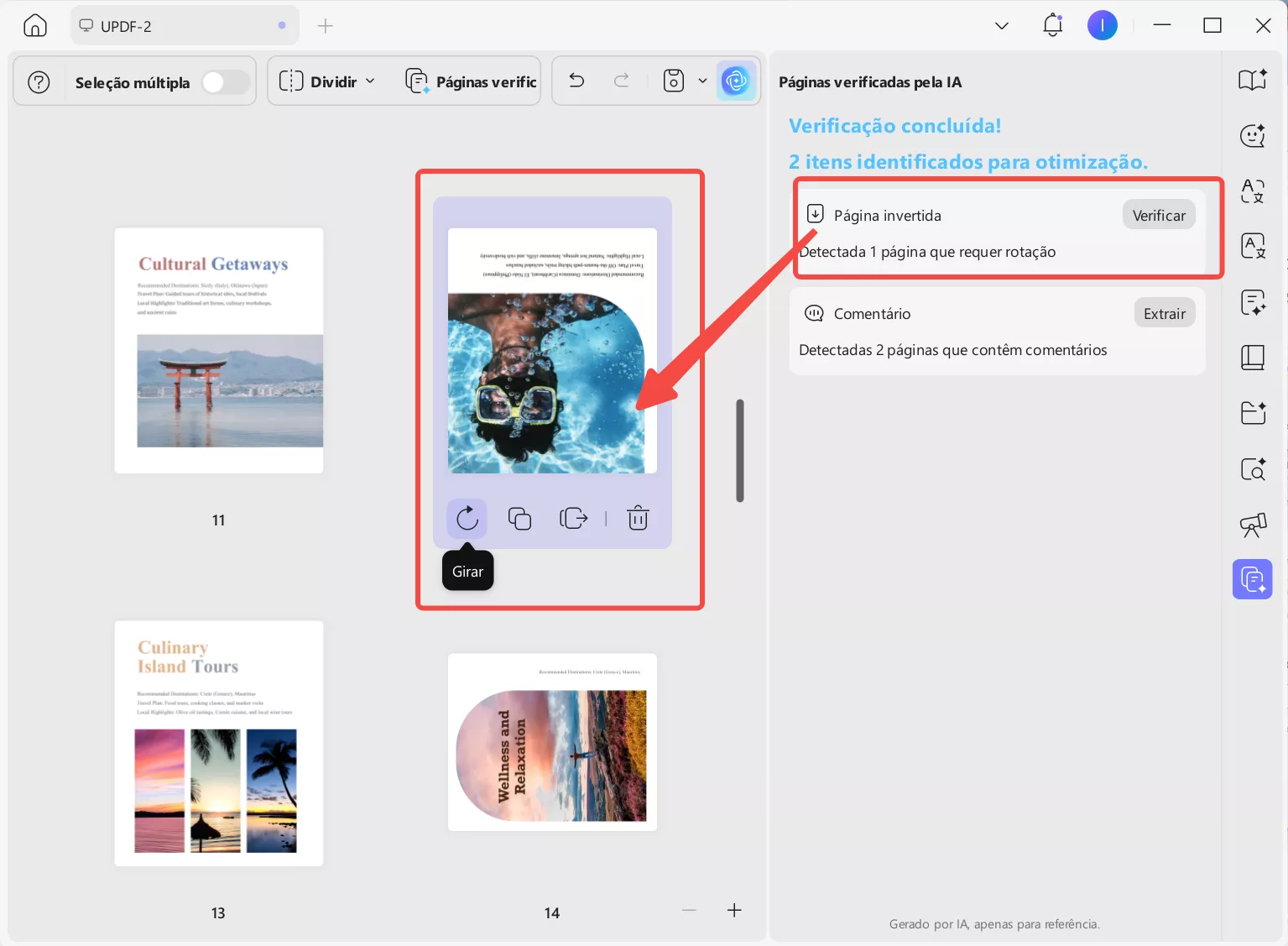The height and width of the screenshot is (946, 1288).
Task: Click the "Verificação concluída!" heading
Action: point(894,126)
